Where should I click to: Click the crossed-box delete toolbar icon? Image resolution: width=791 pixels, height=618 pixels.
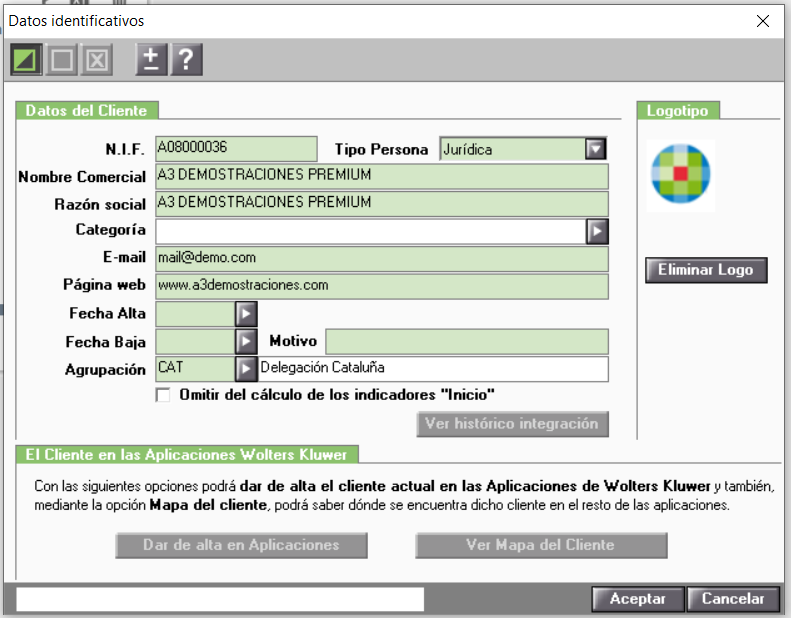pos(96,60)
